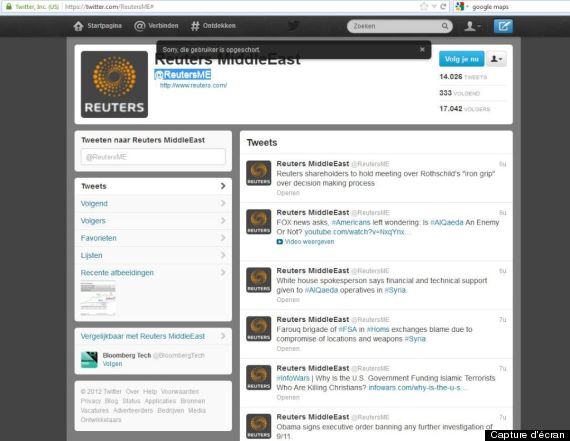
Task: Open the Volgend sidebar tab
Action: pos(153,203)
